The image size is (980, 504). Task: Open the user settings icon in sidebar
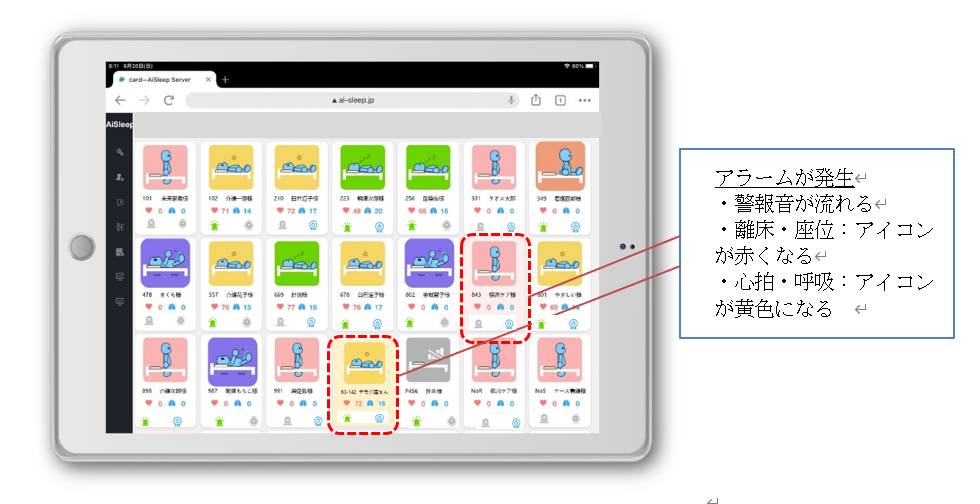point(120,177)
